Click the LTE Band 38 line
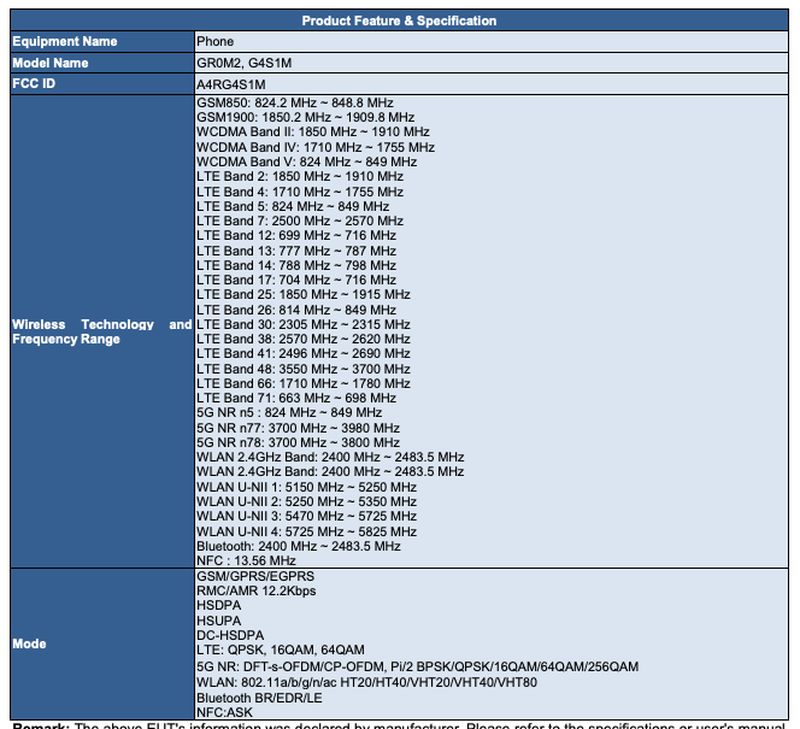 pyautogui.click(x=304, y=339)
